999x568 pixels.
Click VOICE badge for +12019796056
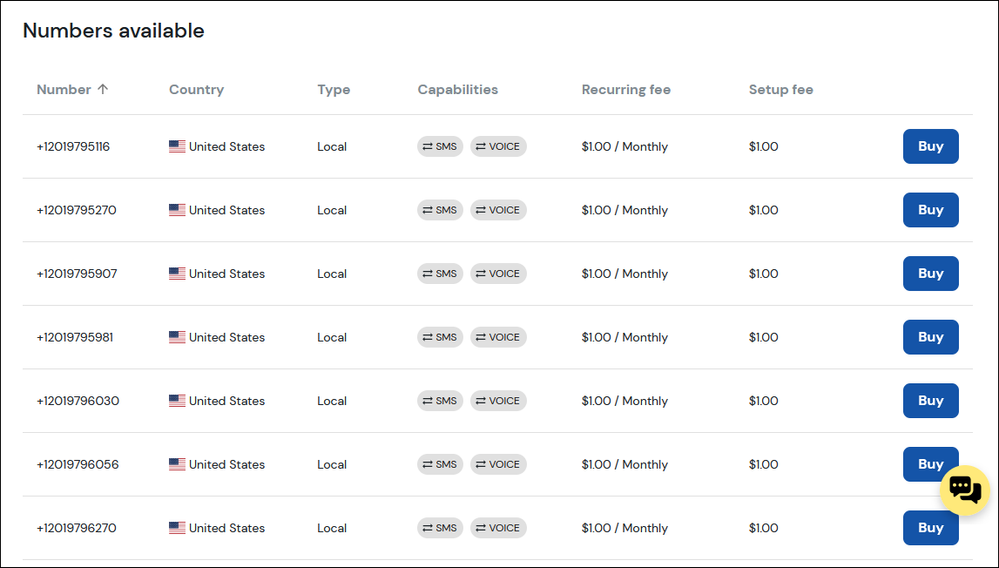pyautogui.click(x=498, y=465)
